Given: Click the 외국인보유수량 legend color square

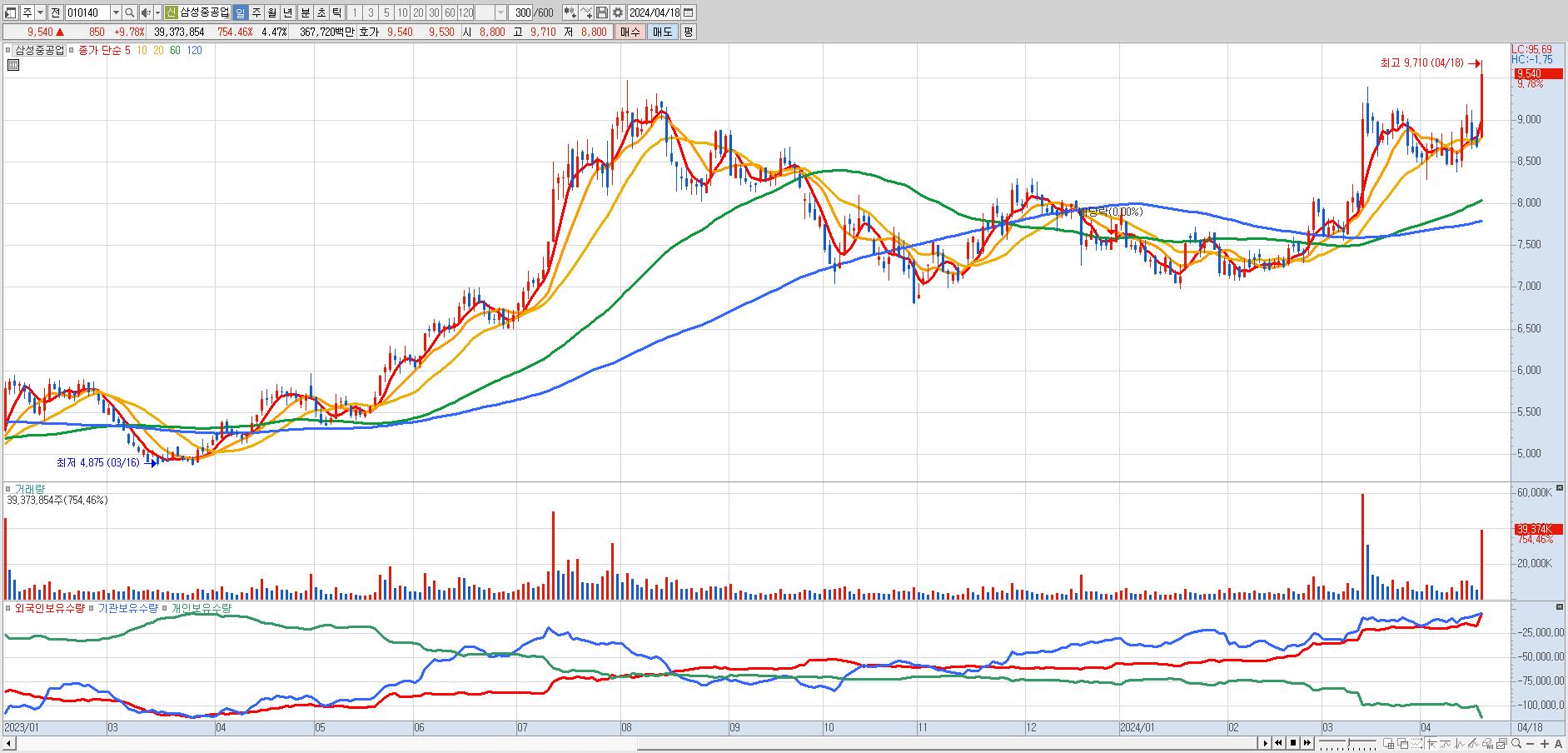Looking at the screenshot, I should tap(8, 609).
